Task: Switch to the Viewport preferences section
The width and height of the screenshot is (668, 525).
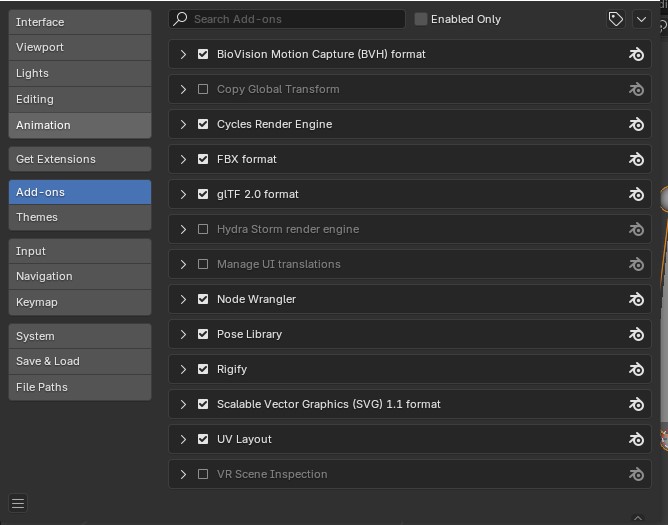Action: 80,47
